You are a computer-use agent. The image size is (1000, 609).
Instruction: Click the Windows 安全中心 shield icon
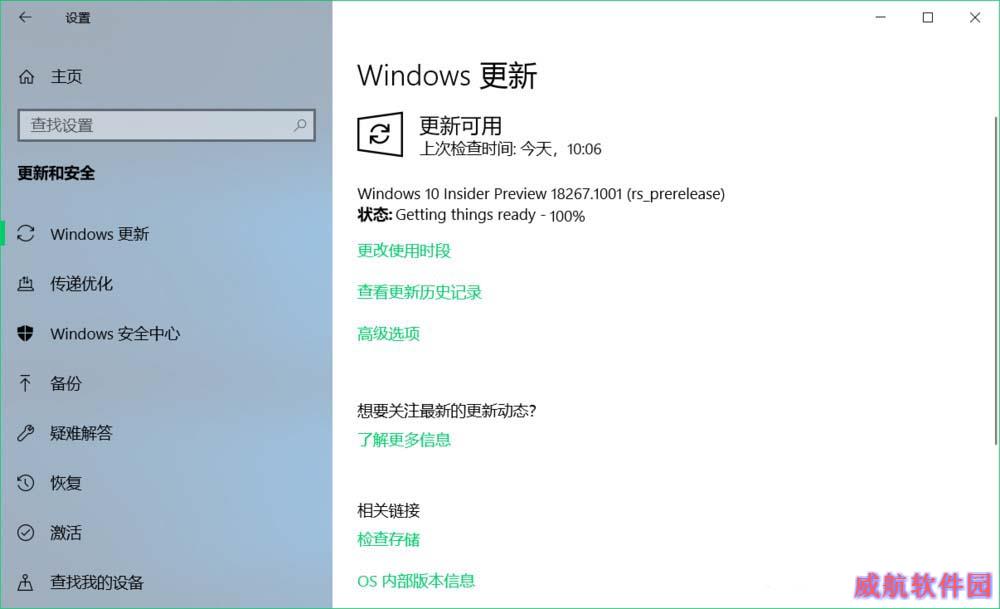tap(26, 333)
